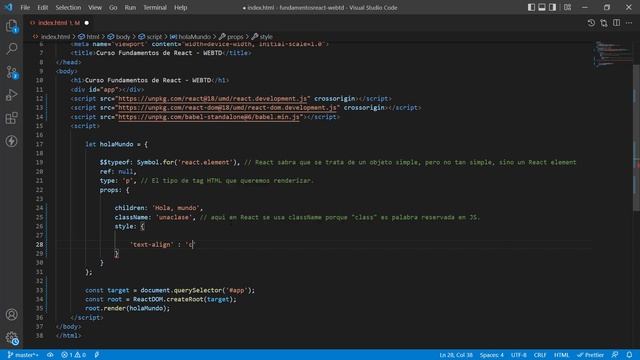Change end of line sequence CRLF
The image size is (640, 360).
pyautogui.click(x=540, y=355)
